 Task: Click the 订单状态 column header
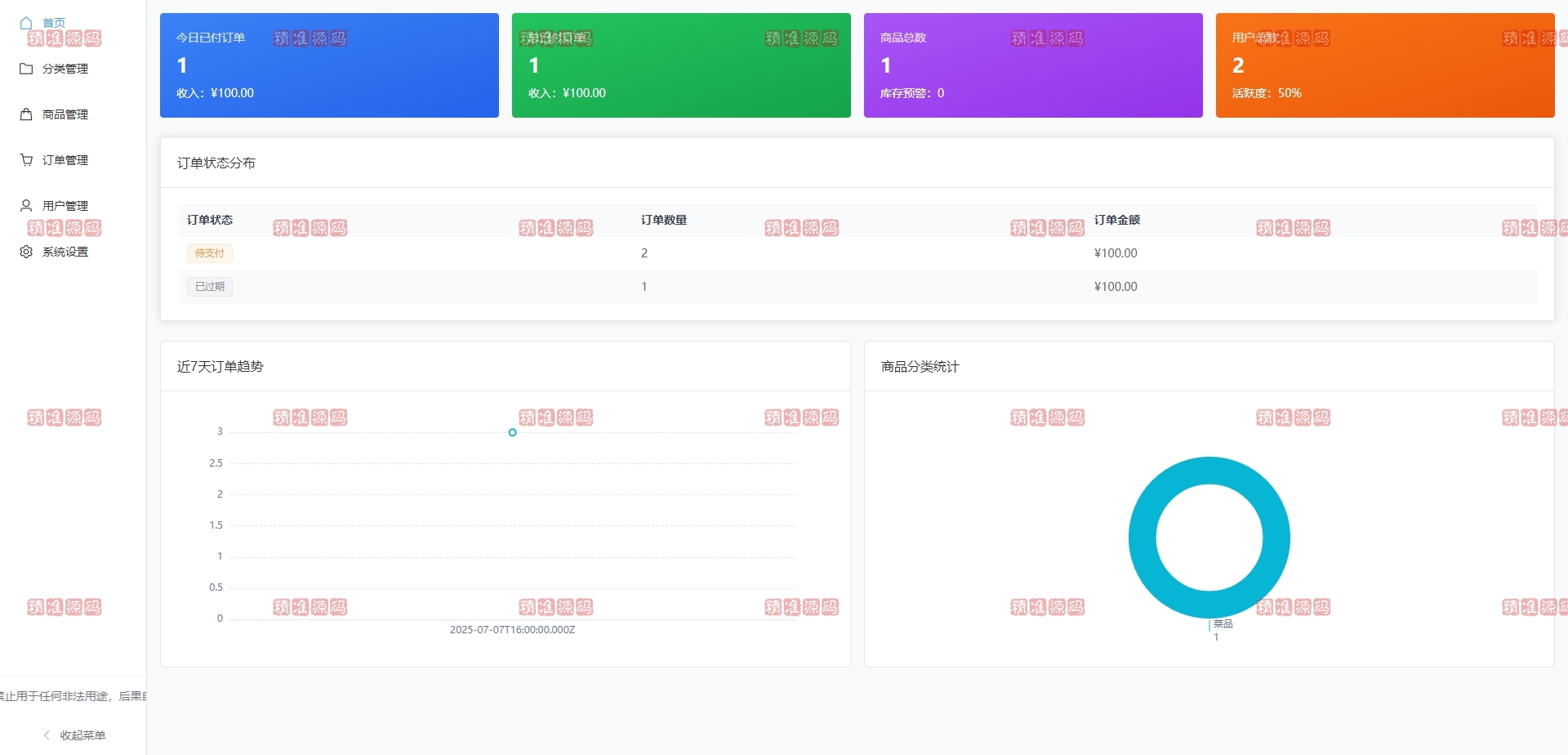pos(210,220)
